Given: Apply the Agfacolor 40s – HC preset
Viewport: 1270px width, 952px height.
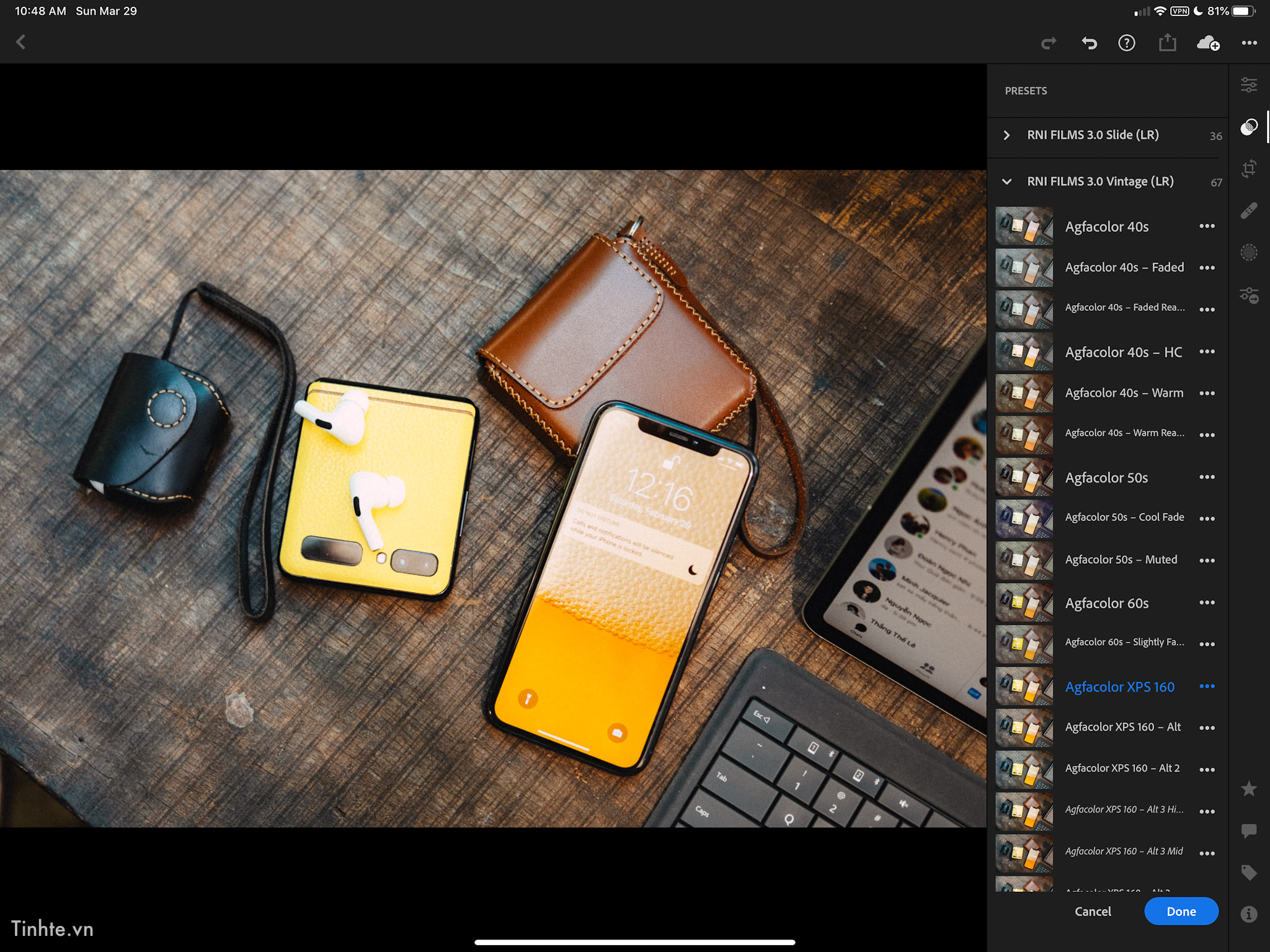Looking at the screenshot, I should click(1123, 352).
